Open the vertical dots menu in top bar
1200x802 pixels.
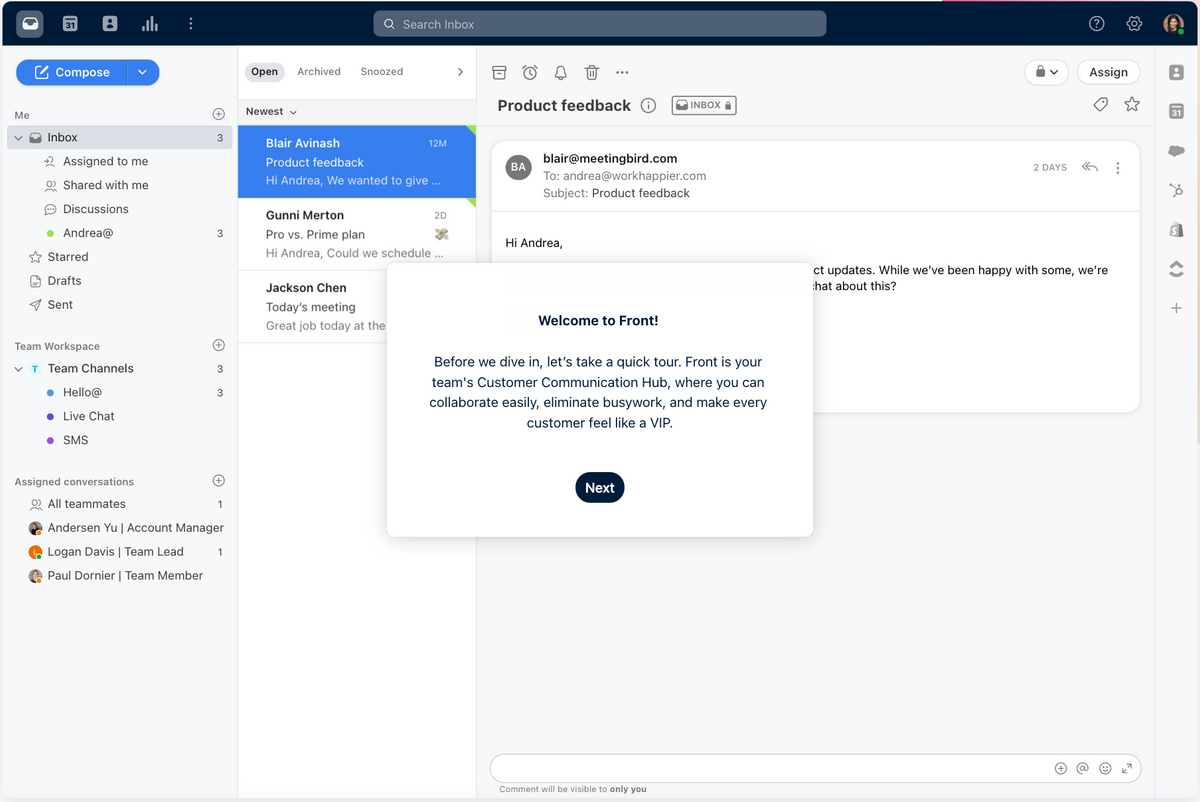(190, 24)
